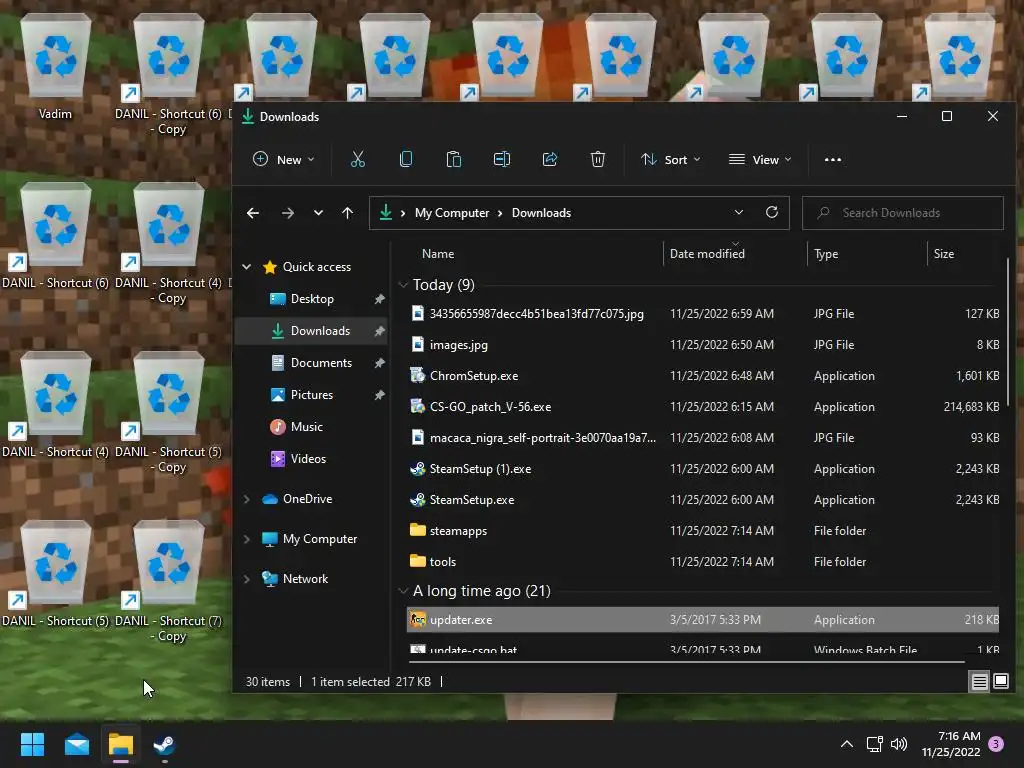Viewport: 1024px width, 768px height.
Task: Select the macaca_nigra_self-portrait jpg file
Action: point(543,438)
